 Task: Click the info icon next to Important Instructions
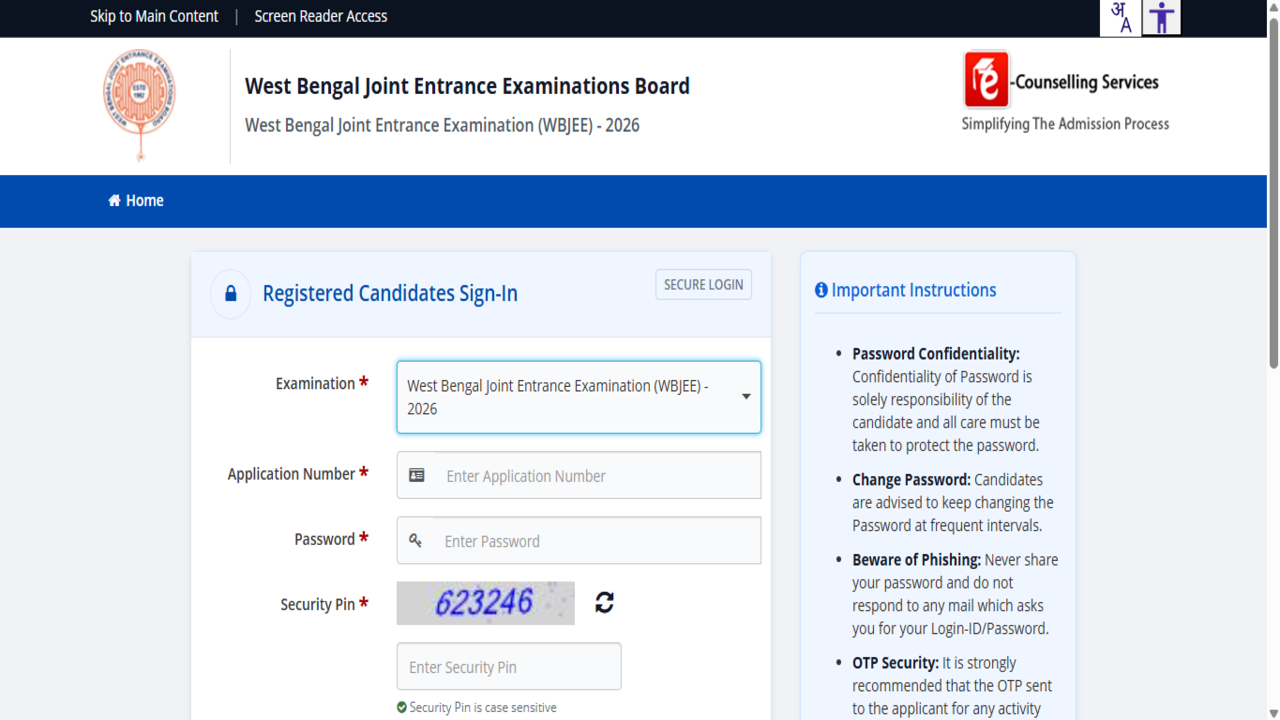pos(821,290)
